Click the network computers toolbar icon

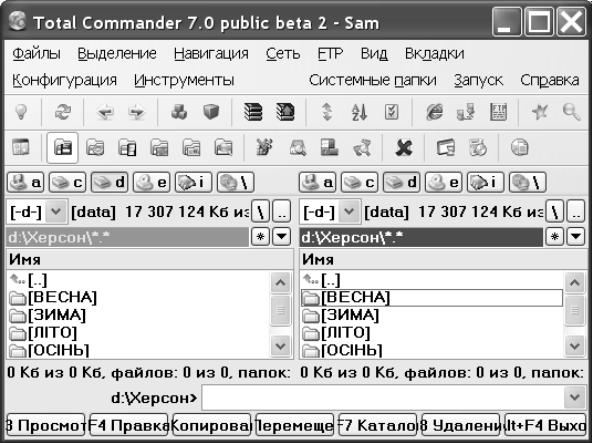pyautogui.click(x=466, y=112)
